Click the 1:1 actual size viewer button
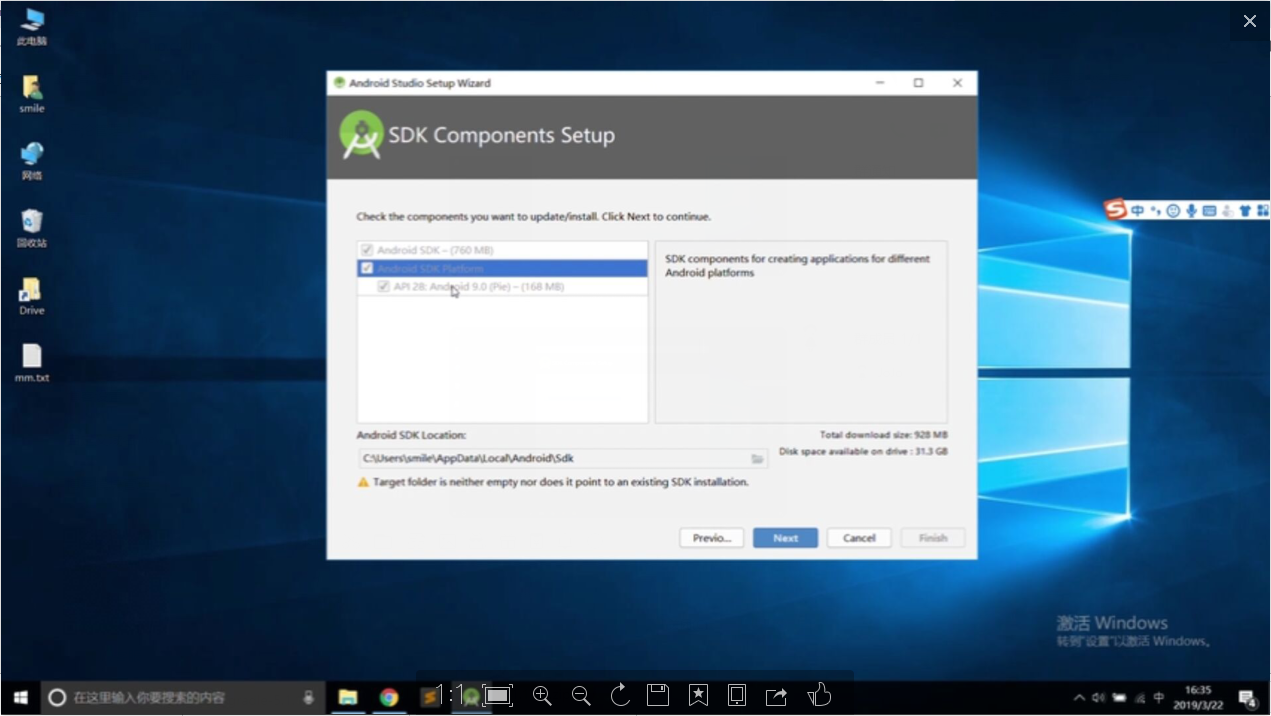 click(x=452, y=695)
